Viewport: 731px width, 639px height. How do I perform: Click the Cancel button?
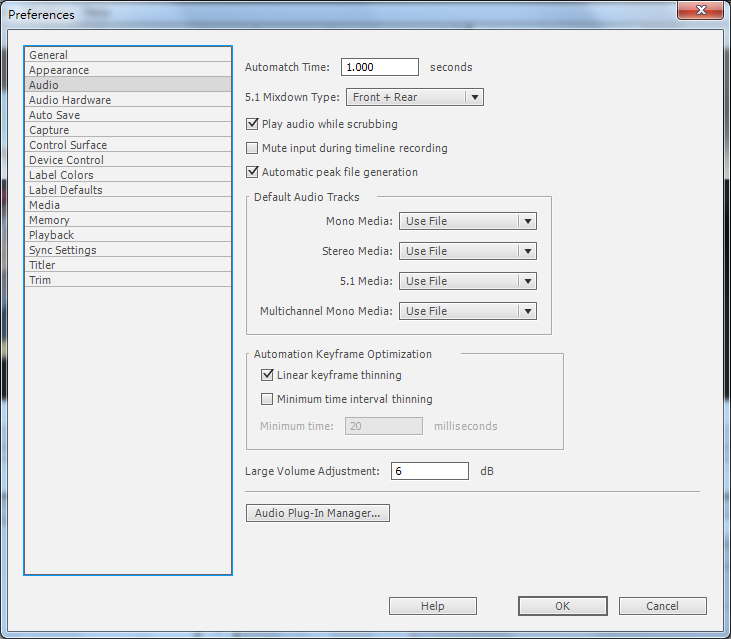(x=662, y=606)
